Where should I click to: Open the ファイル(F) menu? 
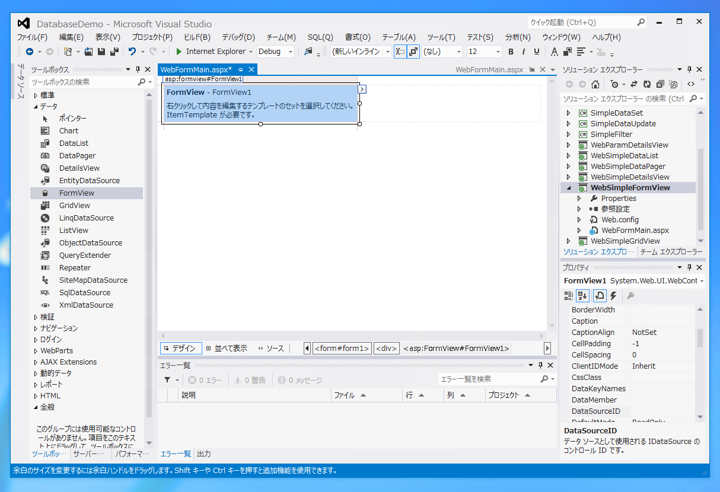[32, 37]
